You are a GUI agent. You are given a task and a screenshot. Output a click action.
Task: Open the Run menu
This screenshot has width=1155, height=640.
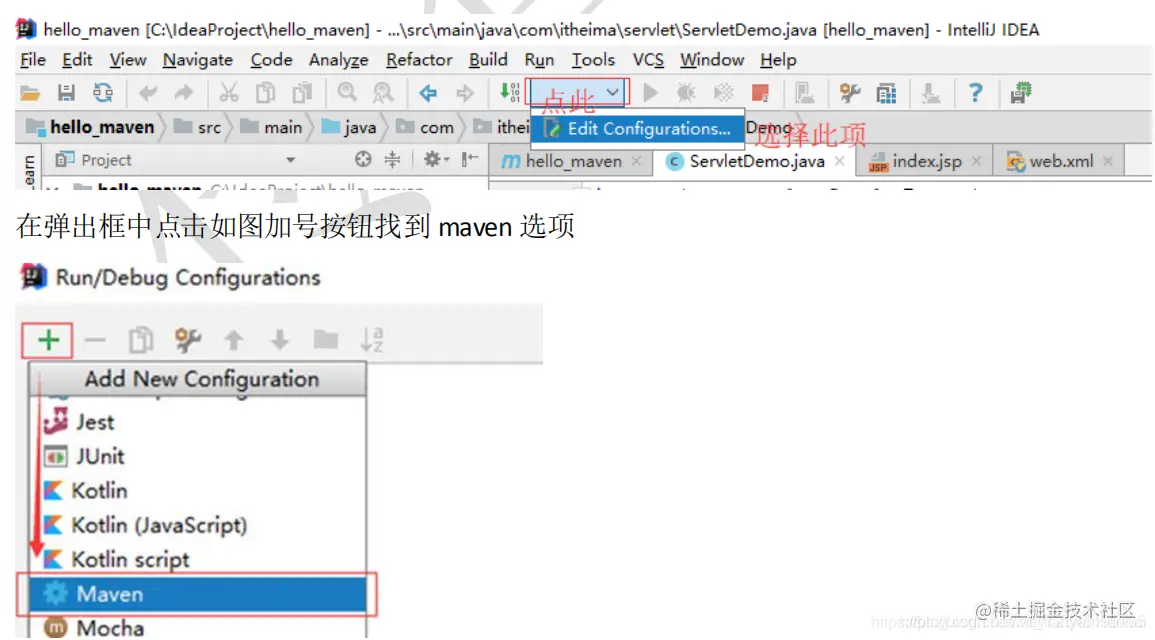tap(539, 60)
